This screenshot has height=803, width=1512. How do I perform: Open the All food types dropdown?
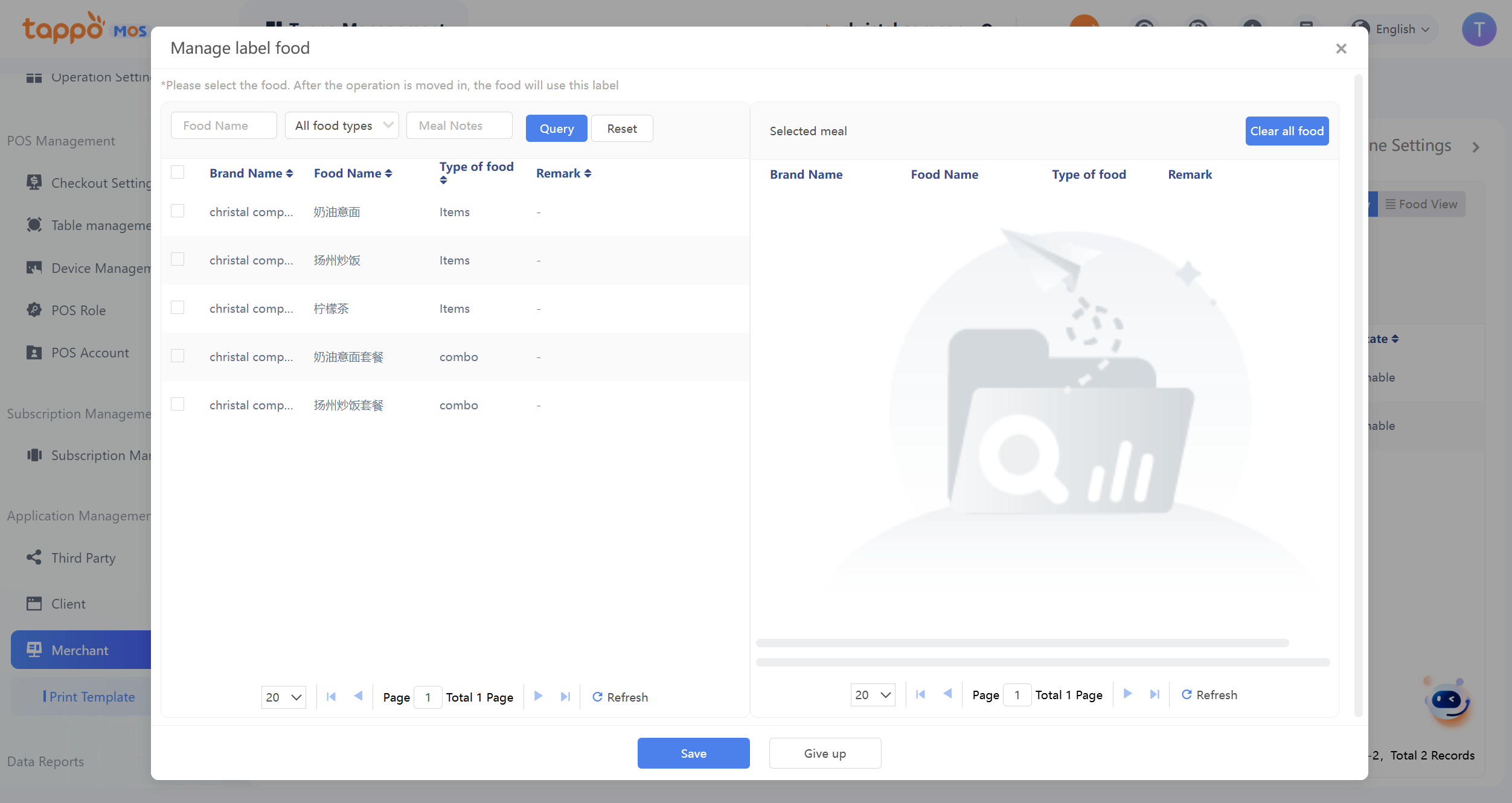tap(342, 126)
